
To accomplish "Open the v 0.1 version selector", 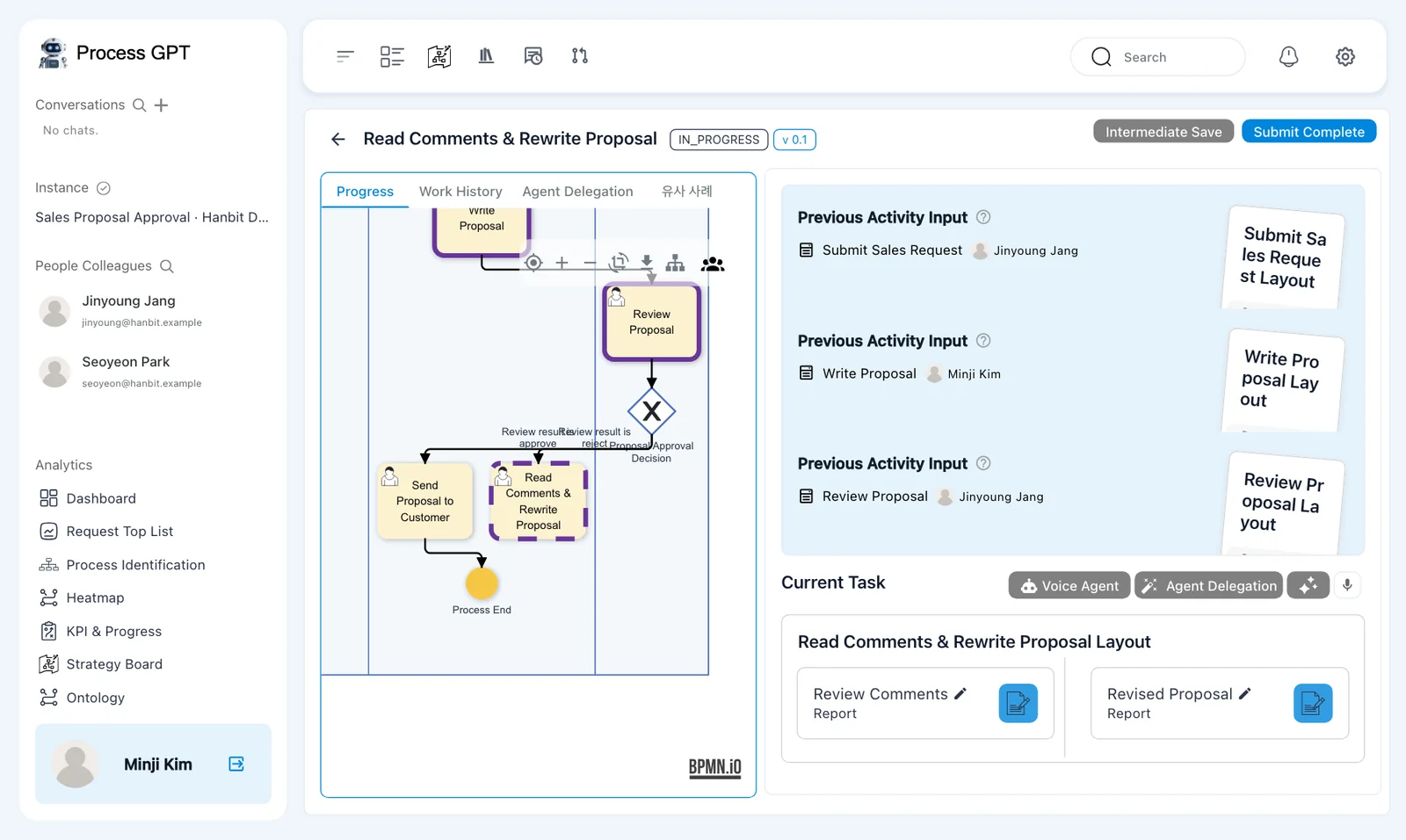I will point(794,140).
